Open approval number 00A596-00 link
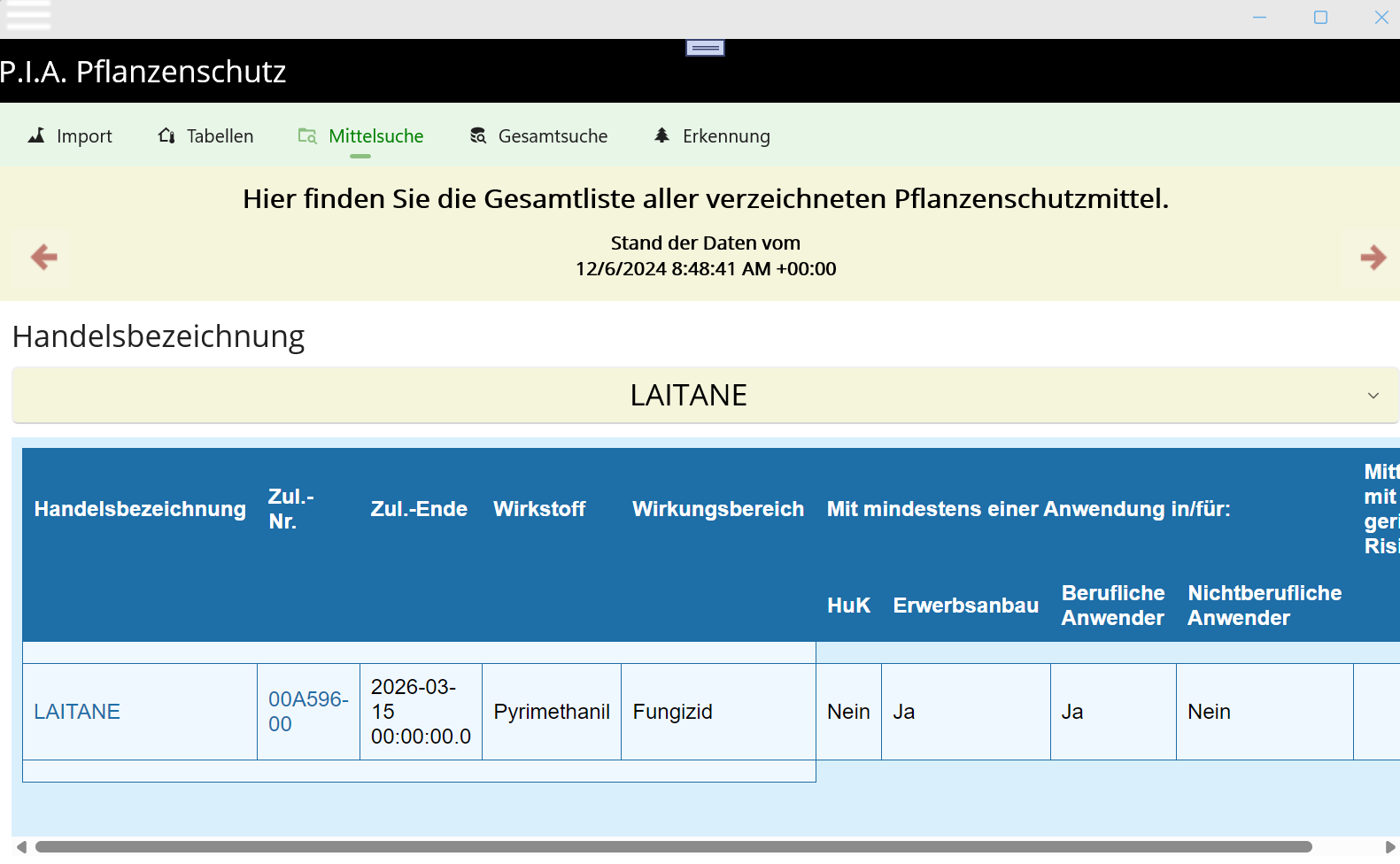 tap(308, 712)
